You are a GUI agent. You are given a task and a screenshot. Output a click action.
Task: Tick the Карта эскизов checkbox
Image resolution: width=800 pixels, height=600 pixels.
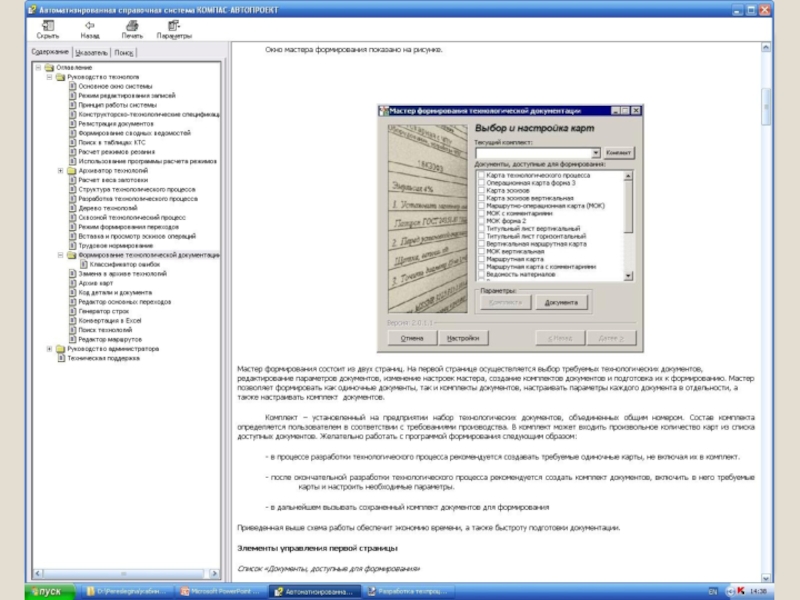(481, 189)
